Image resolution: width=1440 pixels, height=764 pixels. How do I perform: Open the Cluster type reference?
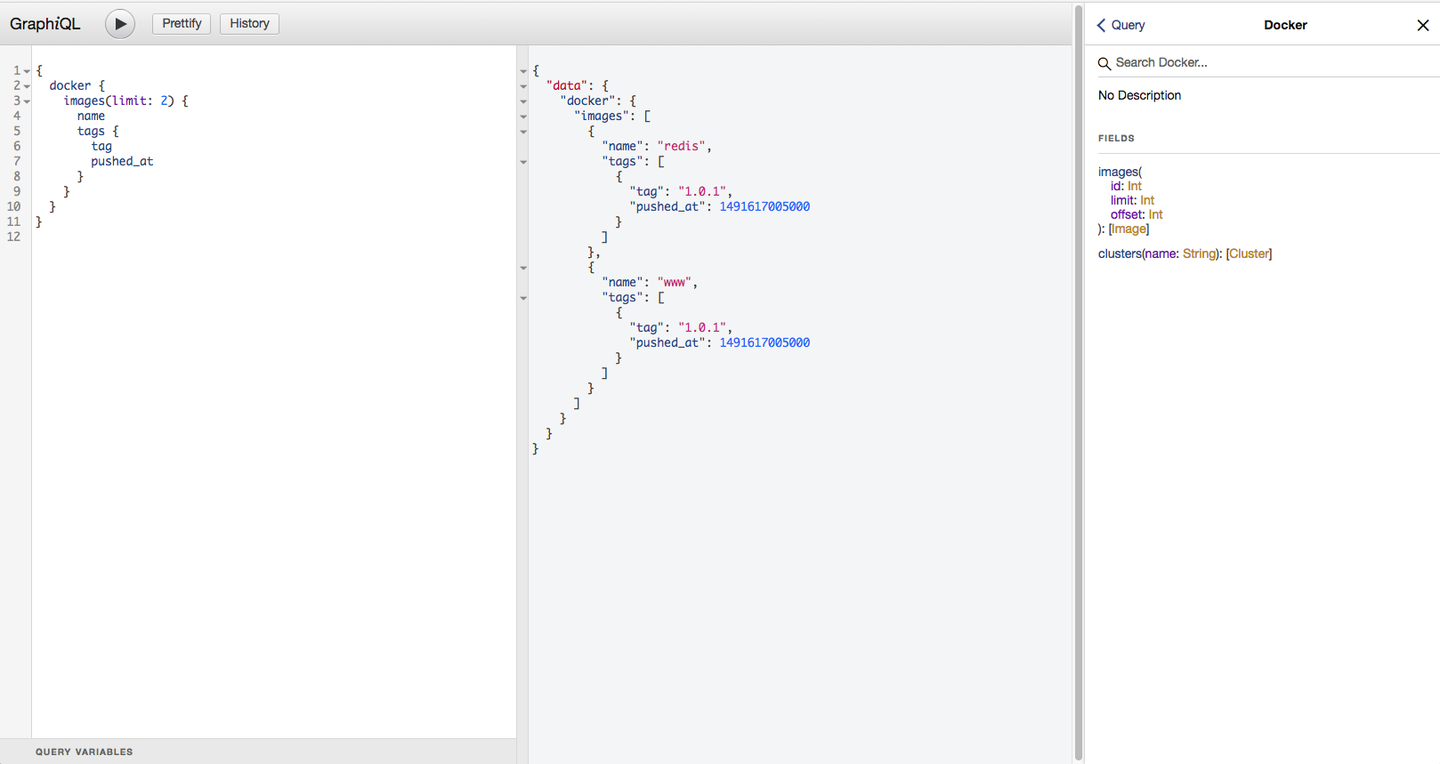(x=1249, y=253)
